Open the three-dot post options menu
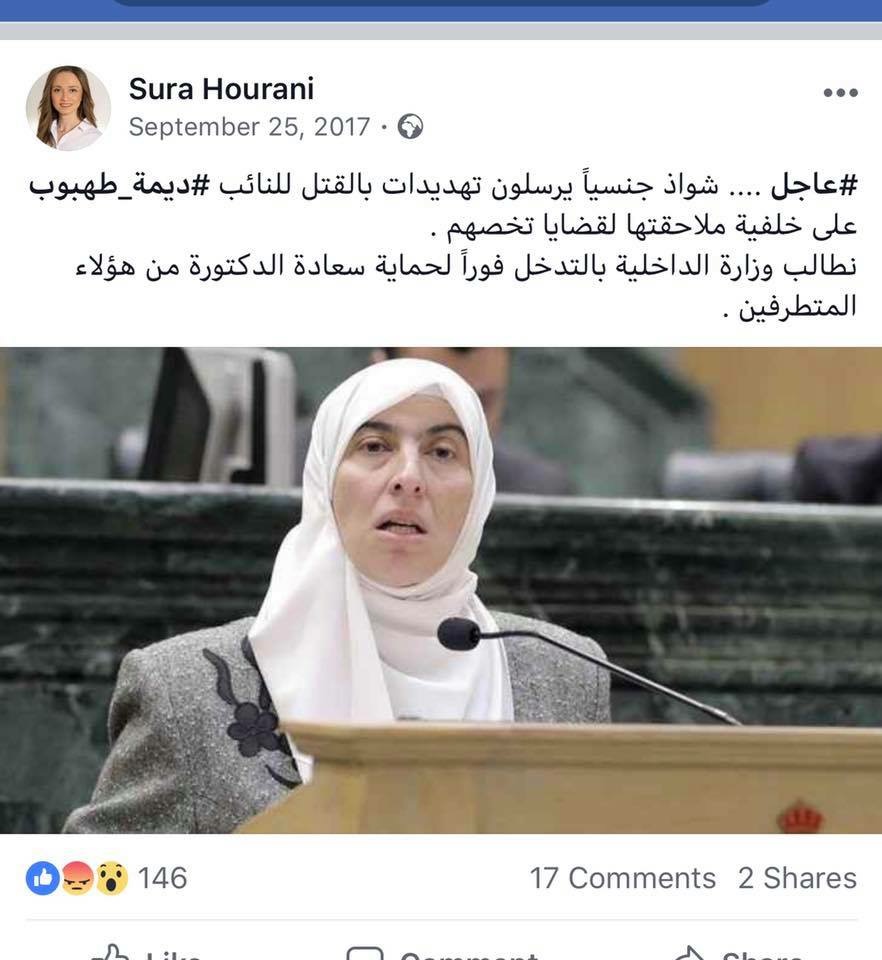Viewport: 882px width, 960px height. tap(840, 92)
